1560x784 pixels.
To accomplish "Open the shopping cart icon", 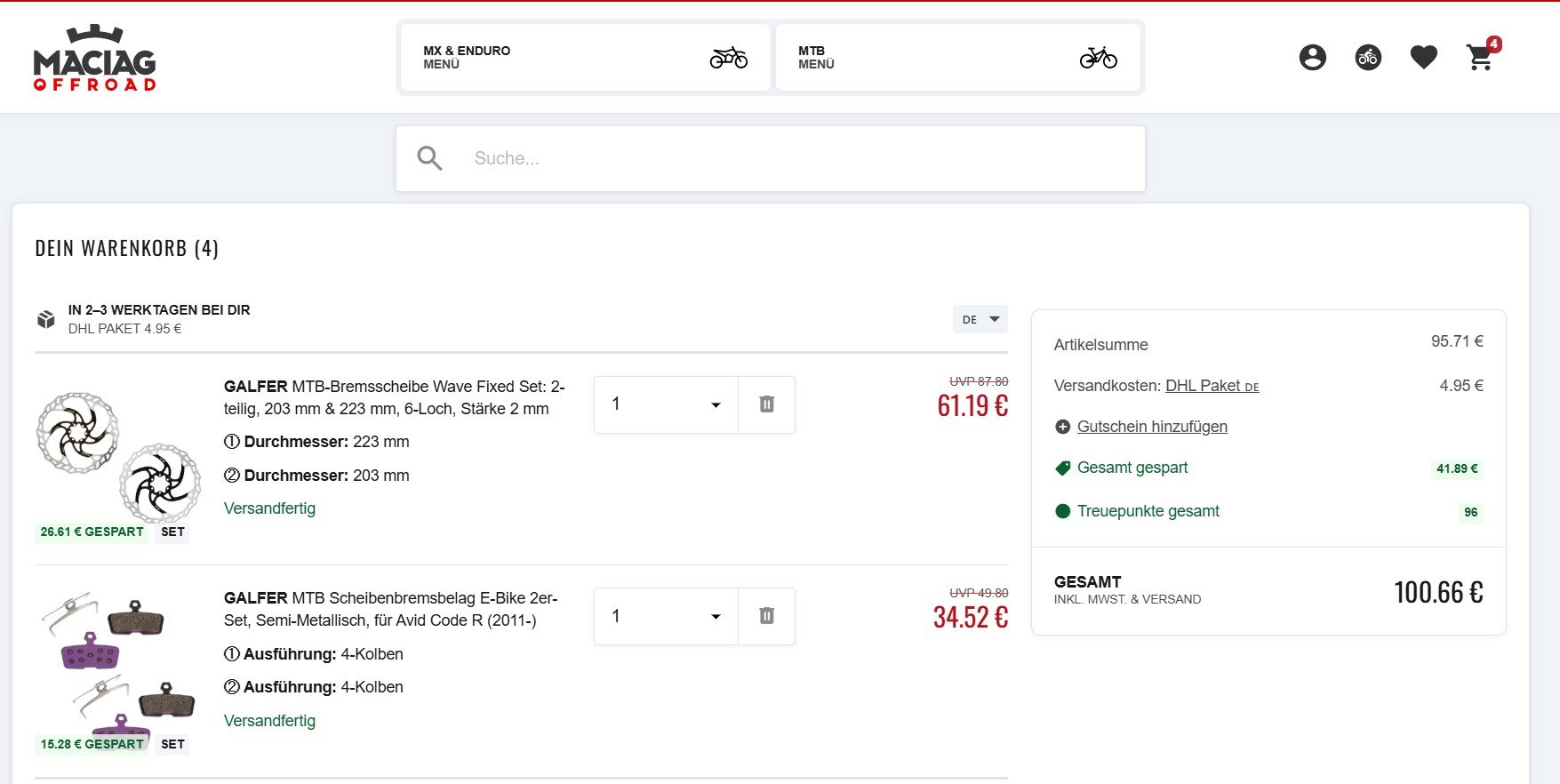I will pos(1480,58).
